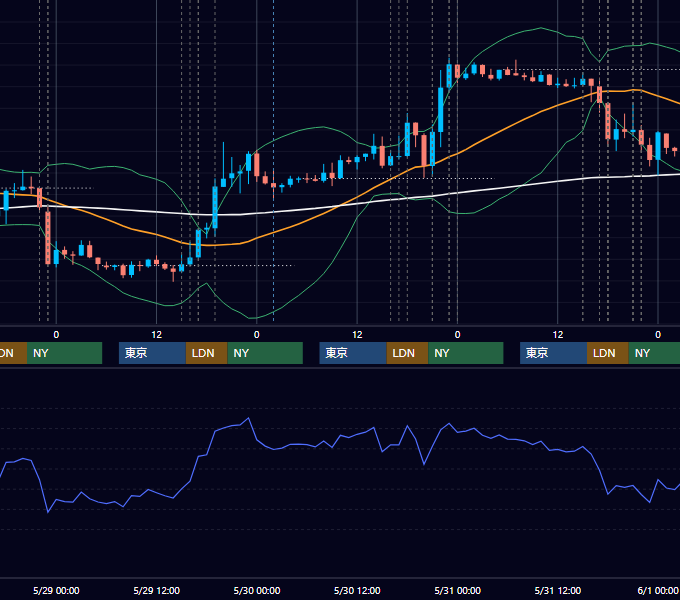680x600 pixels.
Task: Click the hour label 12 above 5/29 12:00
Action: click(157, 335)
